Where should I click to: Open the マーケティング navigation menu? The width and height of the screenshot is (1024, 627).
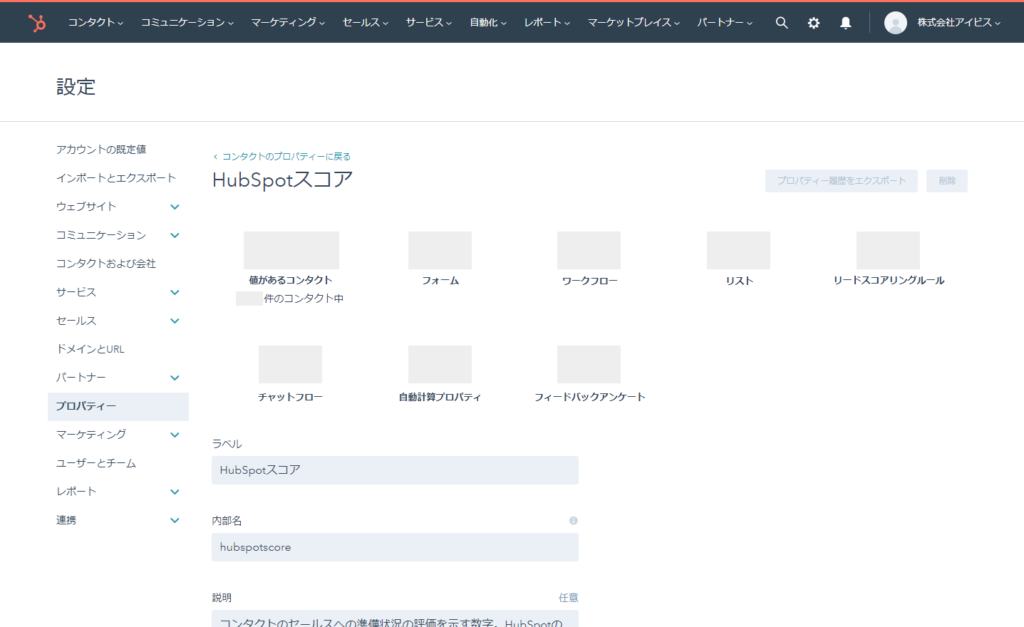click(288, 23)
